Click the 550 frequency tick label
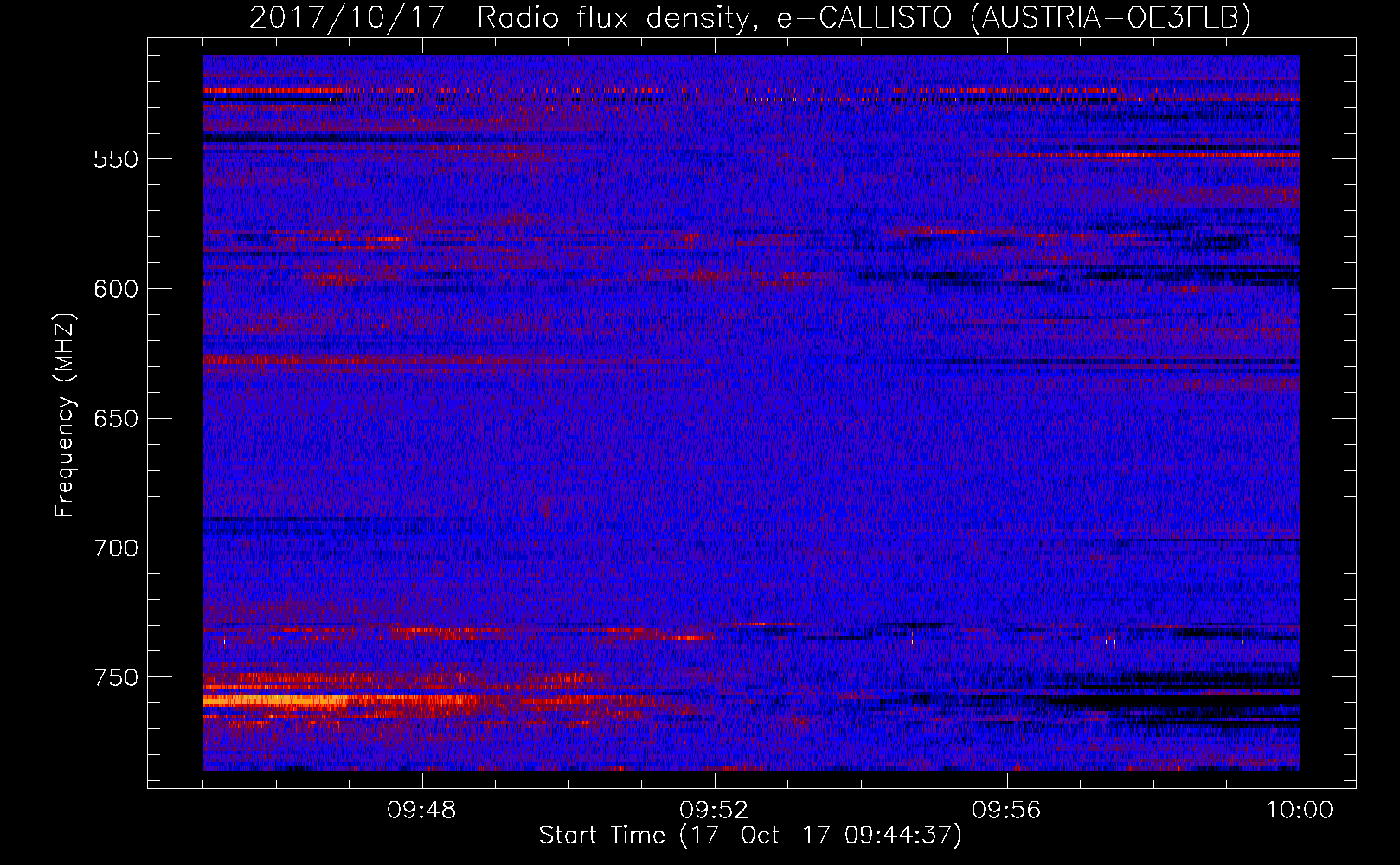This screenshot has height=865, width=1400. 116,159
